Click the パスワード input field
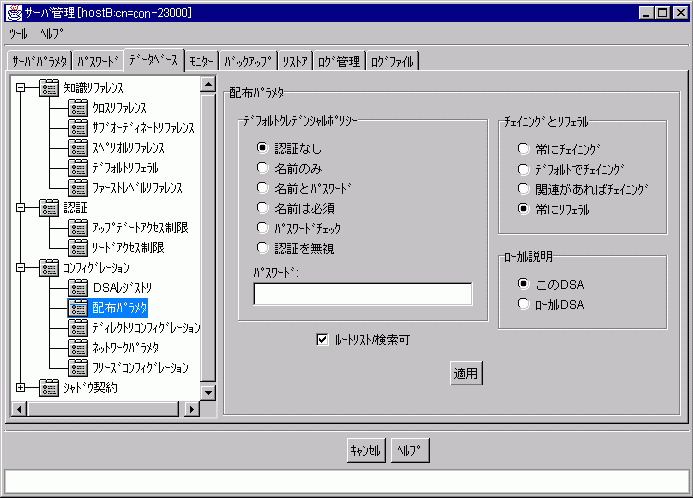 point(363,294)
